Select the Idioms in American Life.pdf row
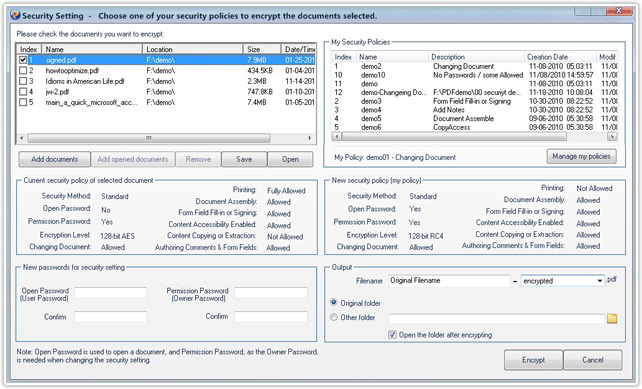642x389 pixels. tap(166, 81)
